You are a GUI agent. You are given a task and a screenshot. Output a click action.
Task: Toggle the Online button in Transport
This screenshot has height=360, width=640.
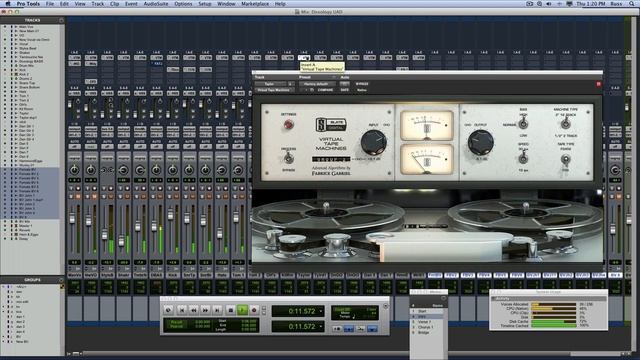(168, 311)
